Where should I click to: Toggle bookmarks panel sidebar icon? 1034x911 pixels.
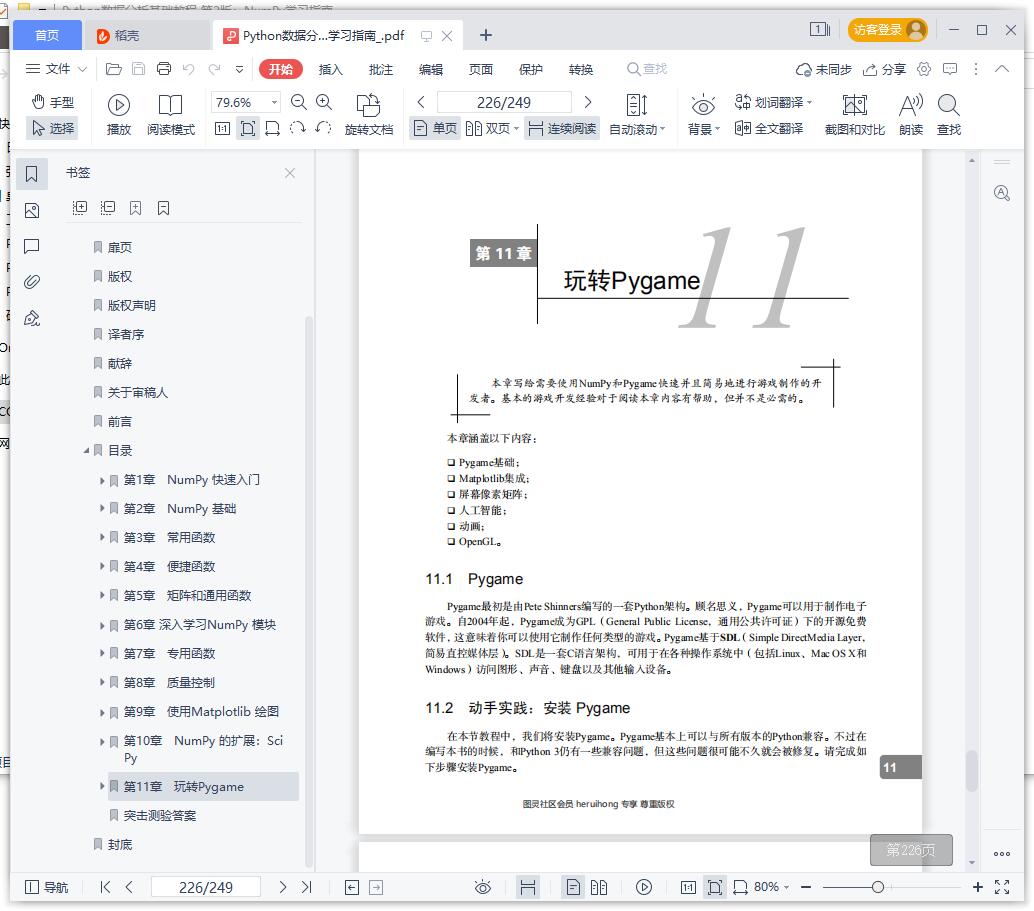coord(32,174)
